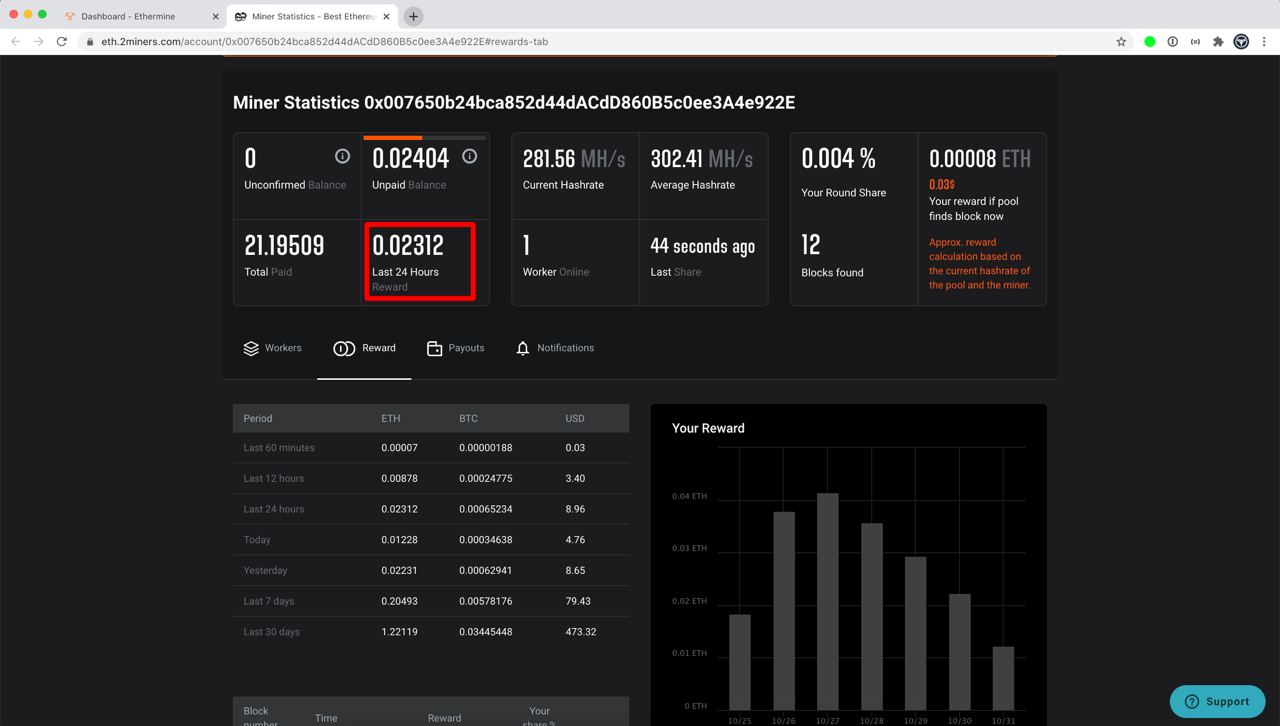Open the browser profile avatar
This screenshot has height=726, width=1280.
click(x=1241, y=42)
